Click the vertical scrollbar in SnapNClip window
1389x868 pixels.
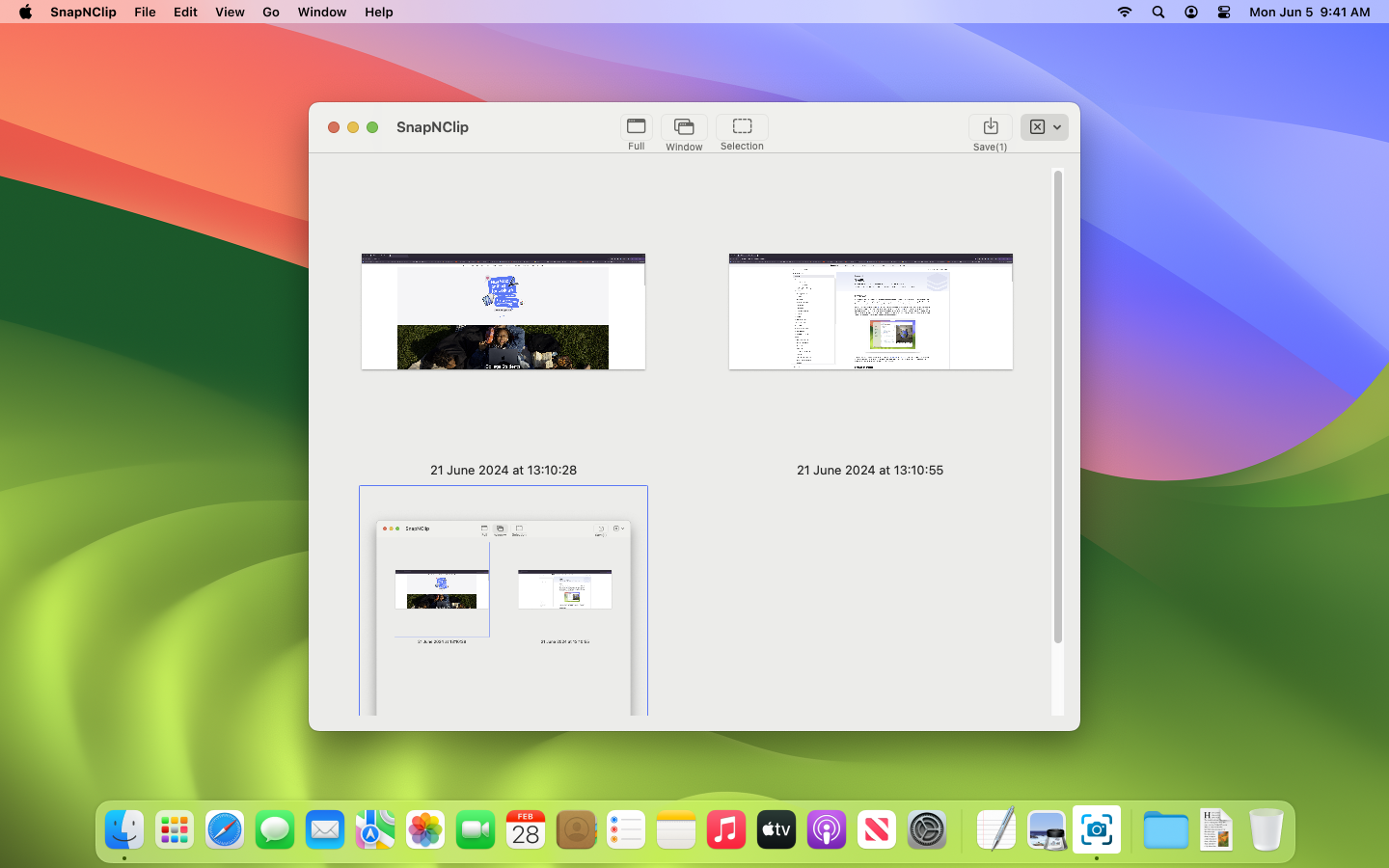click(x=1058, y=407)
